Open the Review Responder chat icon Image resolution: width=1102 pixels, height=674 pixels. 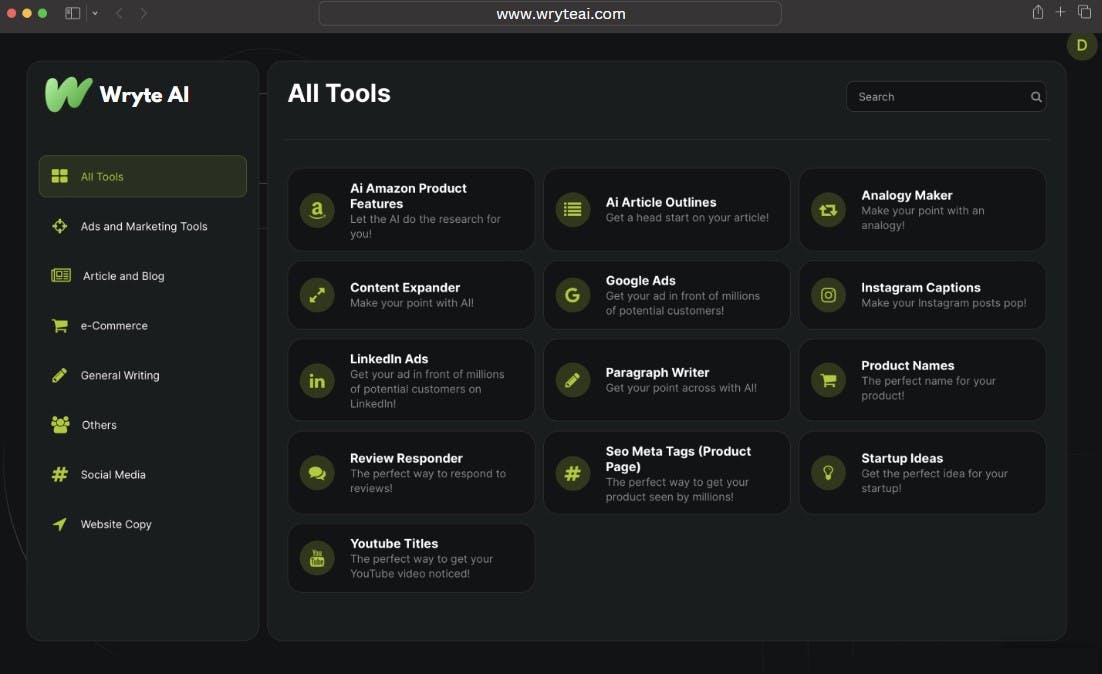[x=316, y=473]
